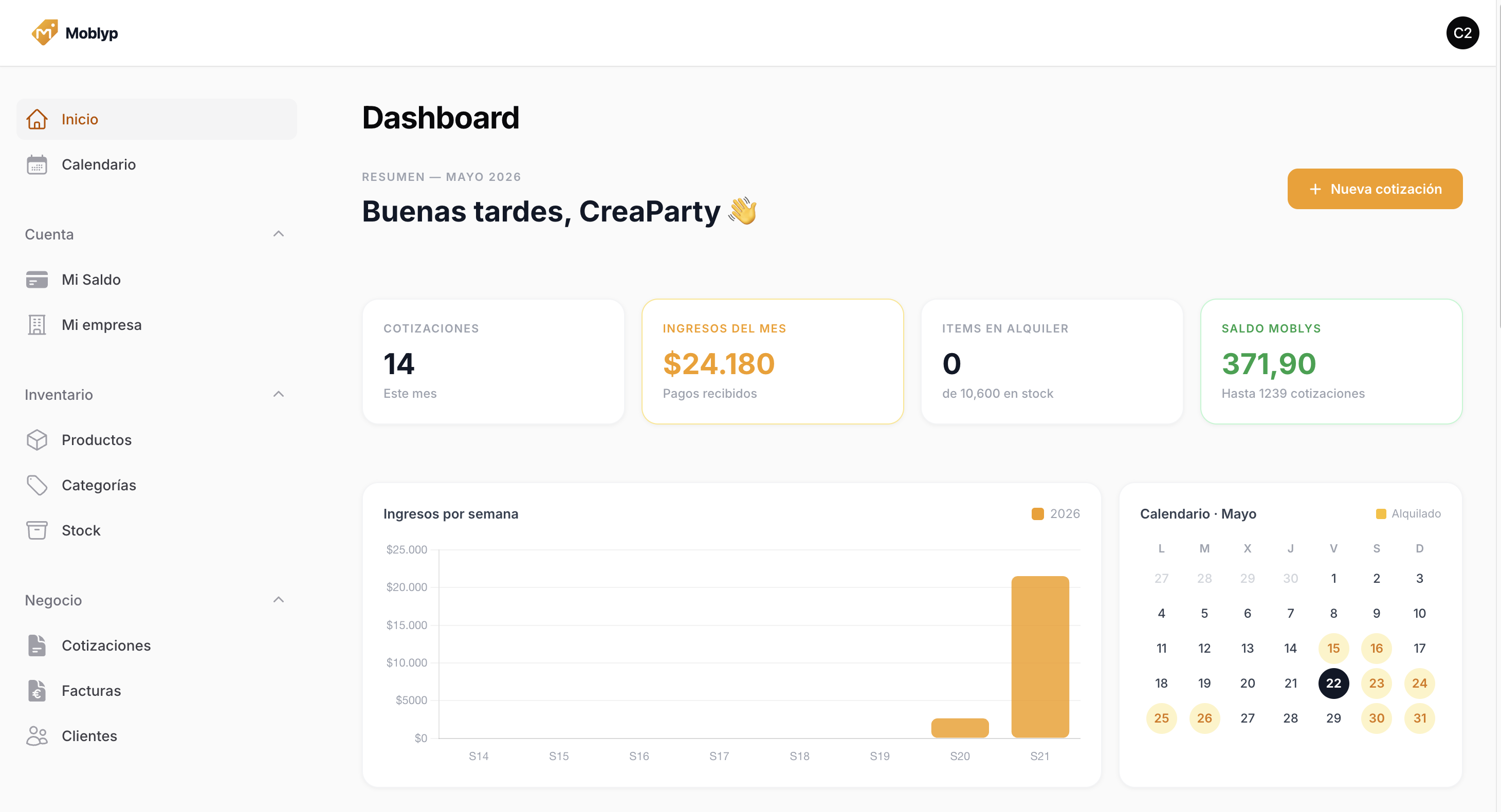The width and height of the screenshot is (1501, 812).
Task: Open Calendario from the sidebar
Action: tap(157, 165)
